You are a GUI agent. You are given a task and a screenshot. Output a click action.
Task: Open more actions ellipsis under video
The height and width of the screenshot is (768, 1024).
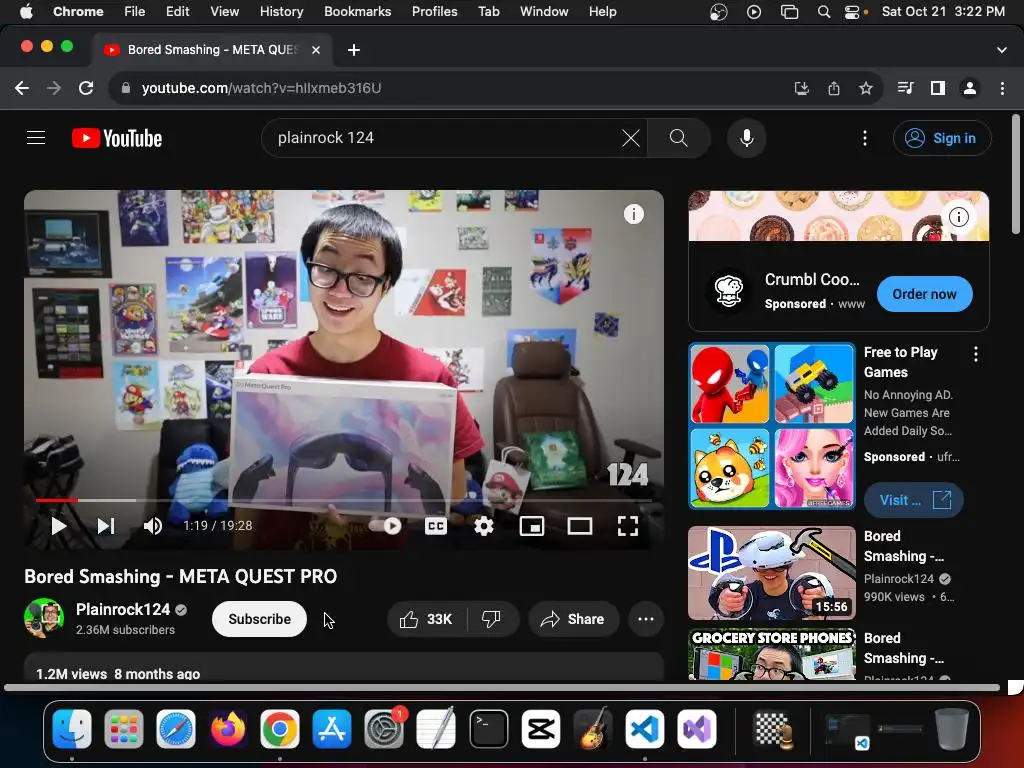pyautogui.click(x=646, y=619)
